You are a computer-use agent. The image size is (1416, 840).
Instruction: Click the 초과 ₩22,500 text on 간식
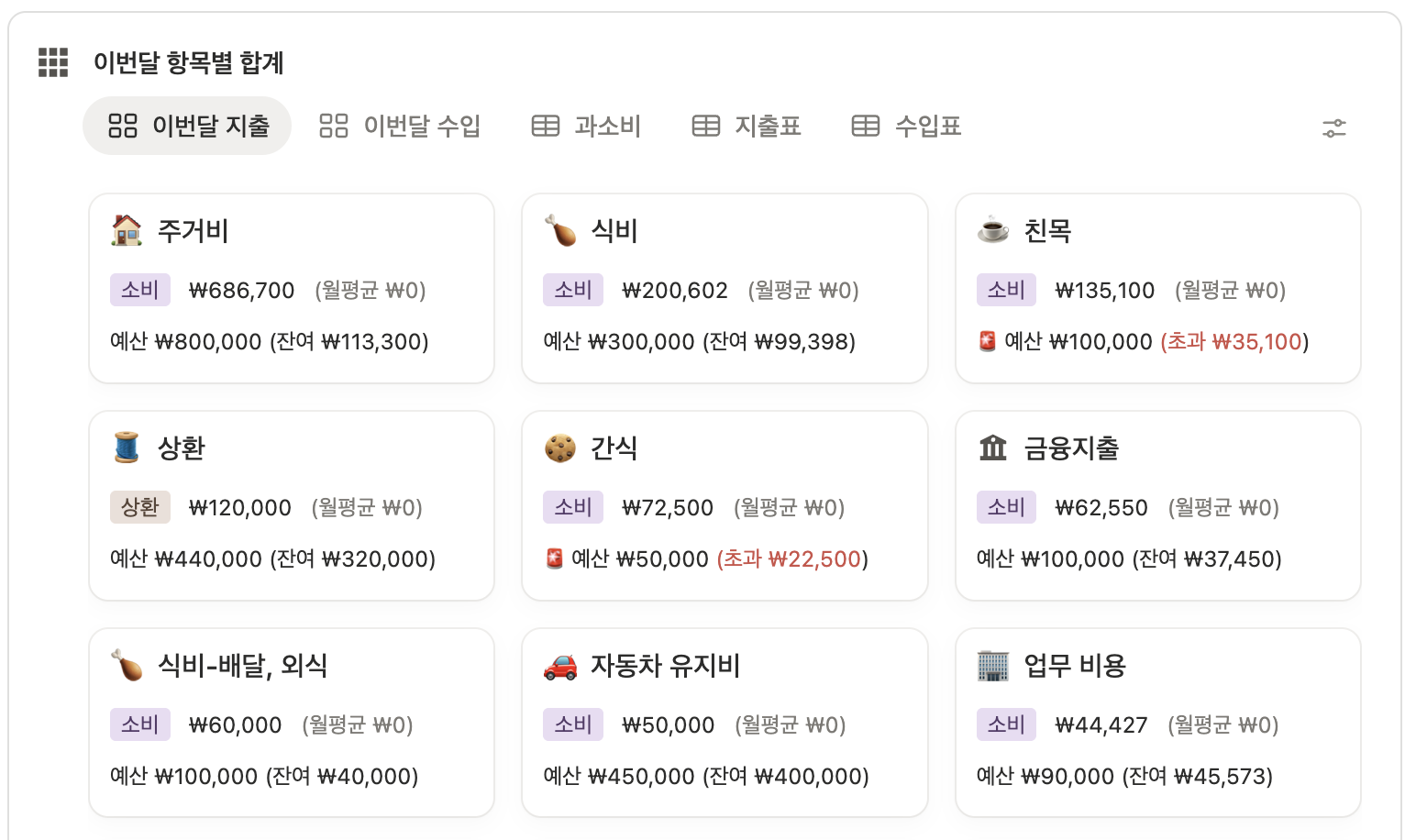[791, 559]
